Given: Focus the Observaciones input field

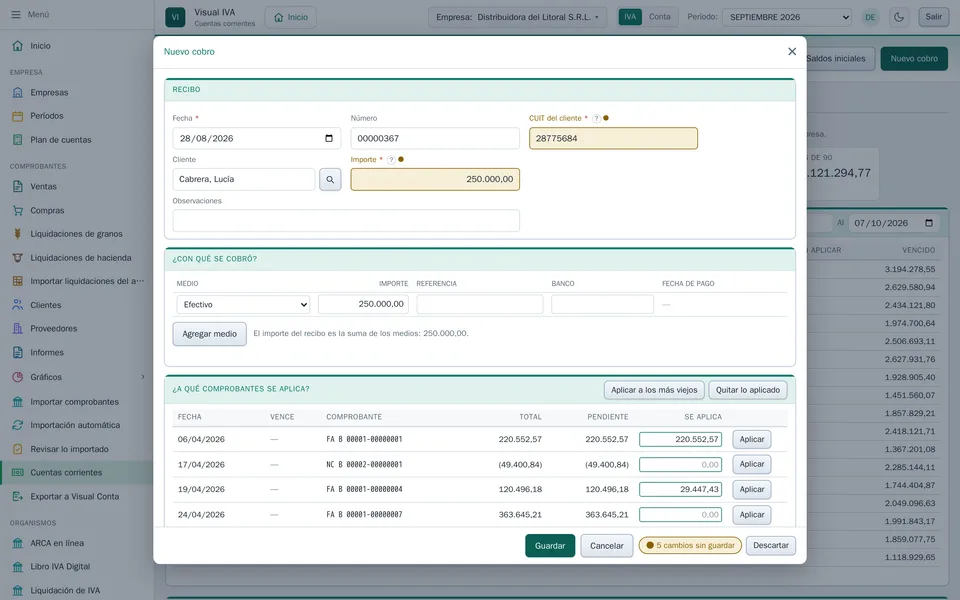Looking at the screenshot, I should [346, 220].
